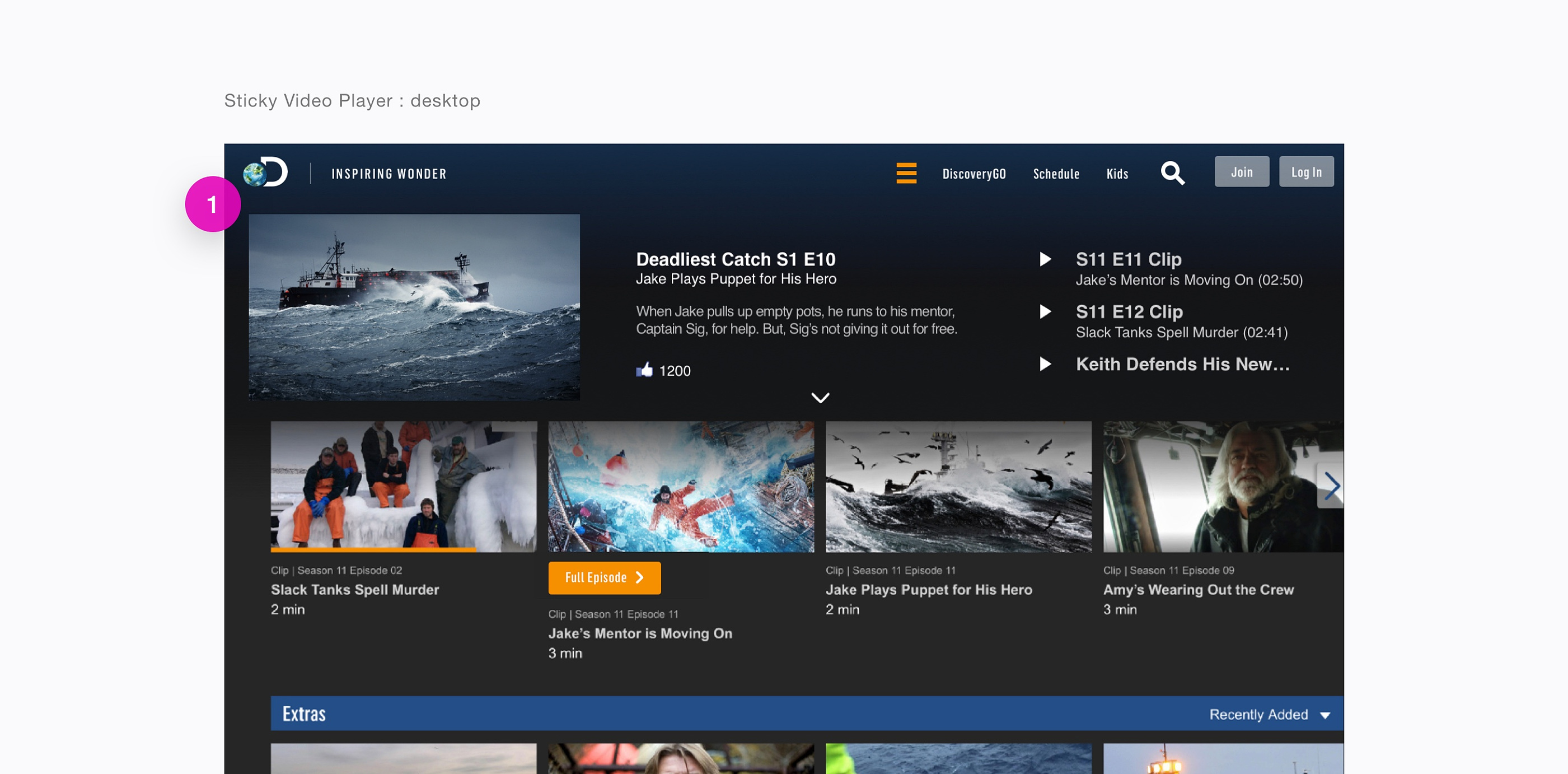Open Recently Added sort dropdown

pyautogui.click(x=1269, y=714)
